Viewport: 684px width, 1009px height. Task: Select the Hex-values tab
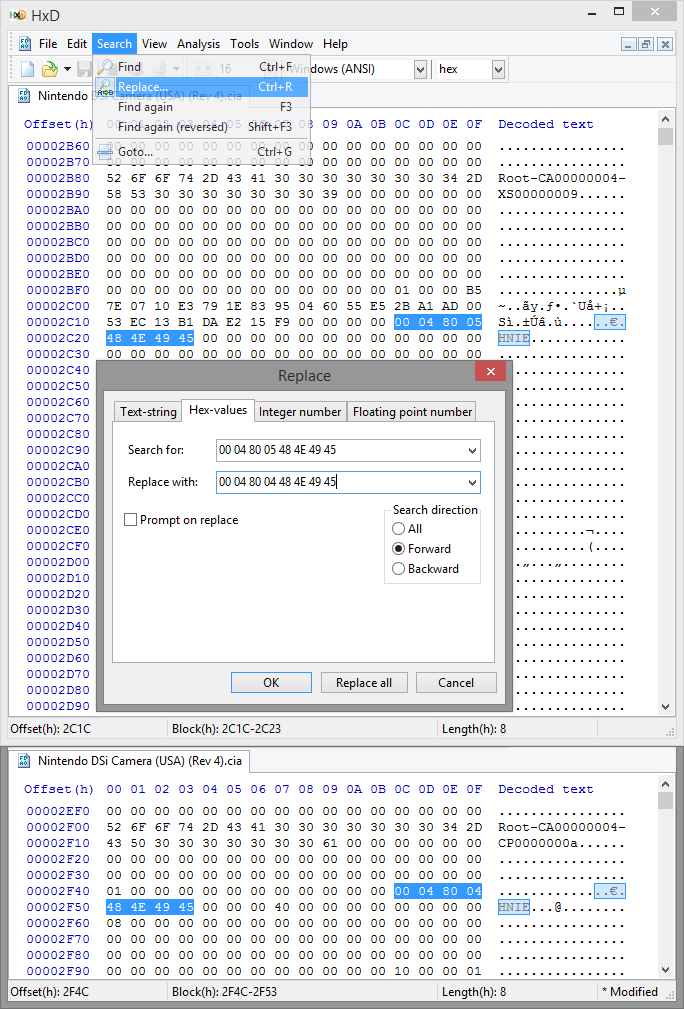pos(217,410)
